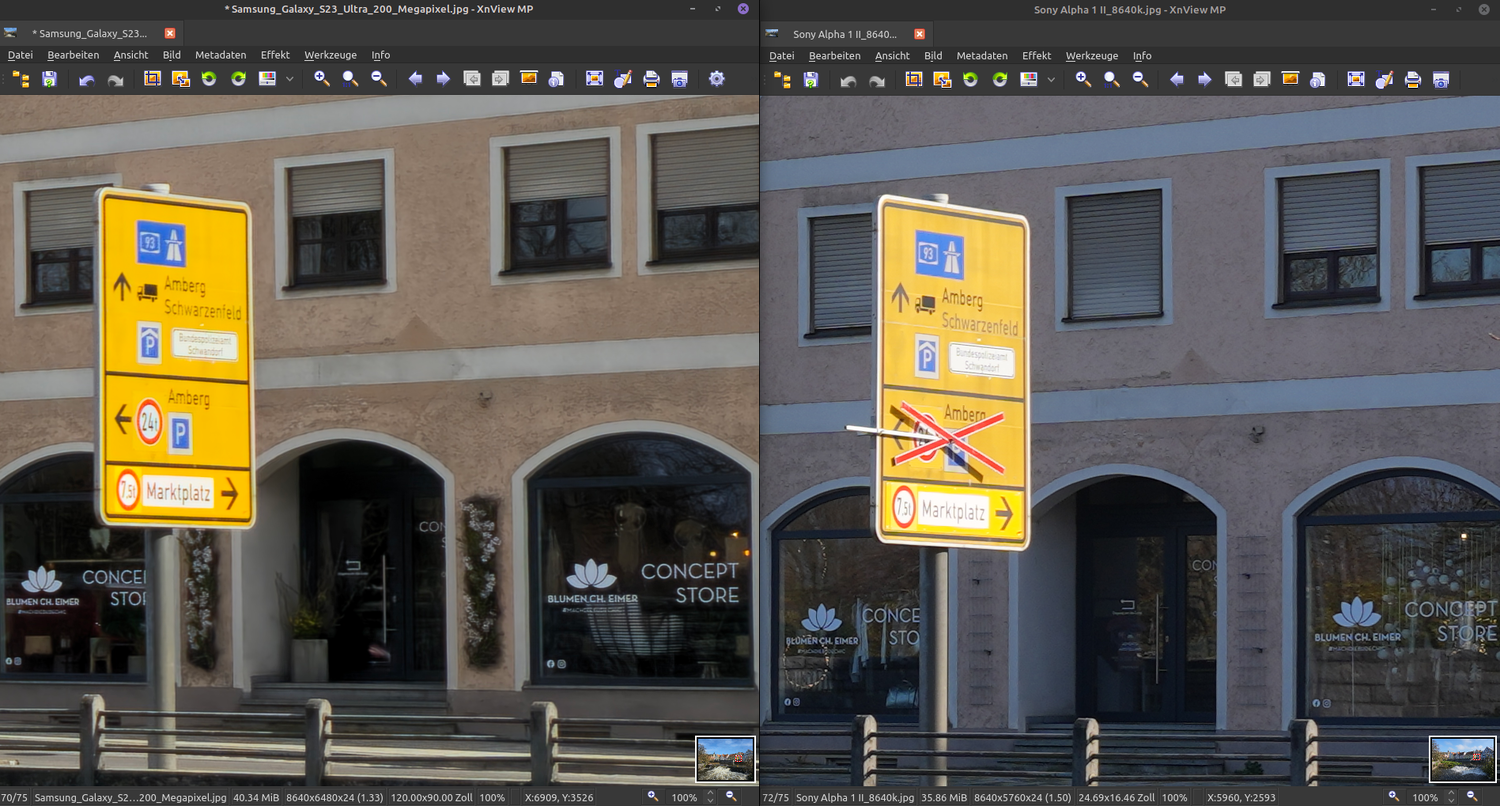The height and width of the screenshot is (806, 1500).
Task: Open the Effekt menu in the Samsung window
Action: click(x=275, y=55)
